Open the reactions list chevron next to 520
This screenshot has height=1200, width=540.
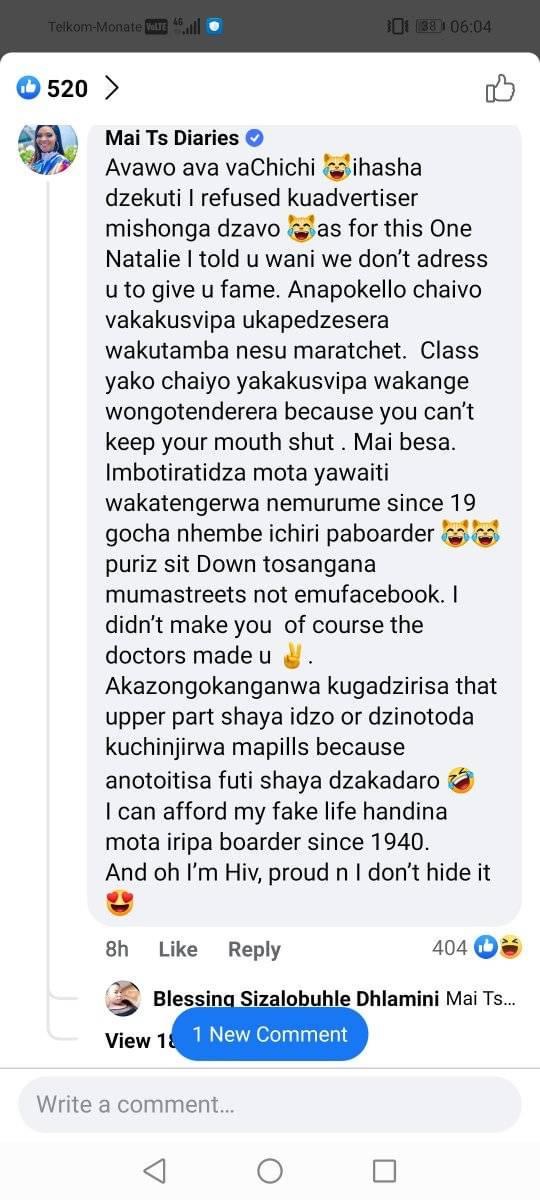(x=111, y=88)
